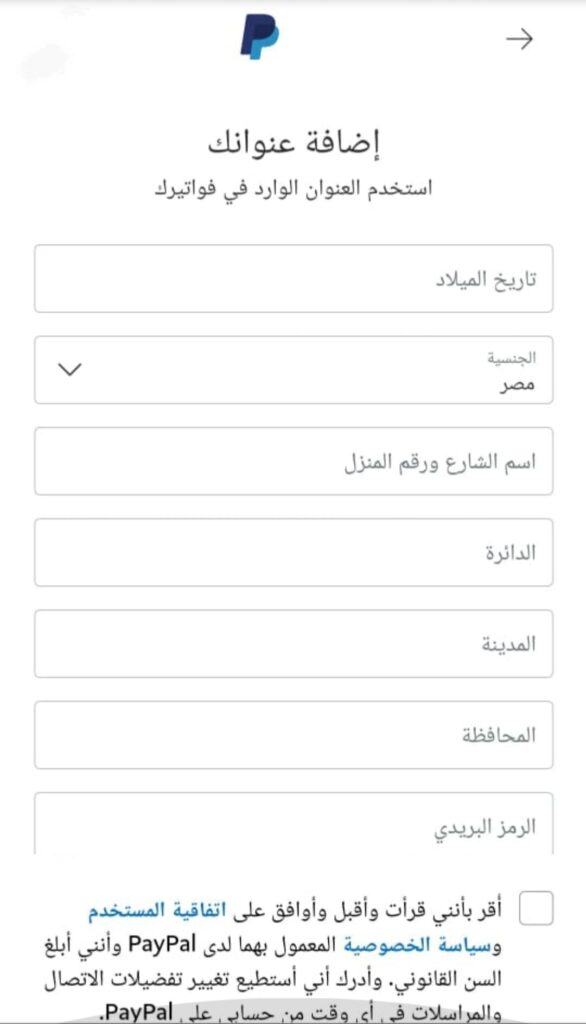Tick the user agreement consent checkbox
586x1024 pixels.
click(x=536, y=908)
